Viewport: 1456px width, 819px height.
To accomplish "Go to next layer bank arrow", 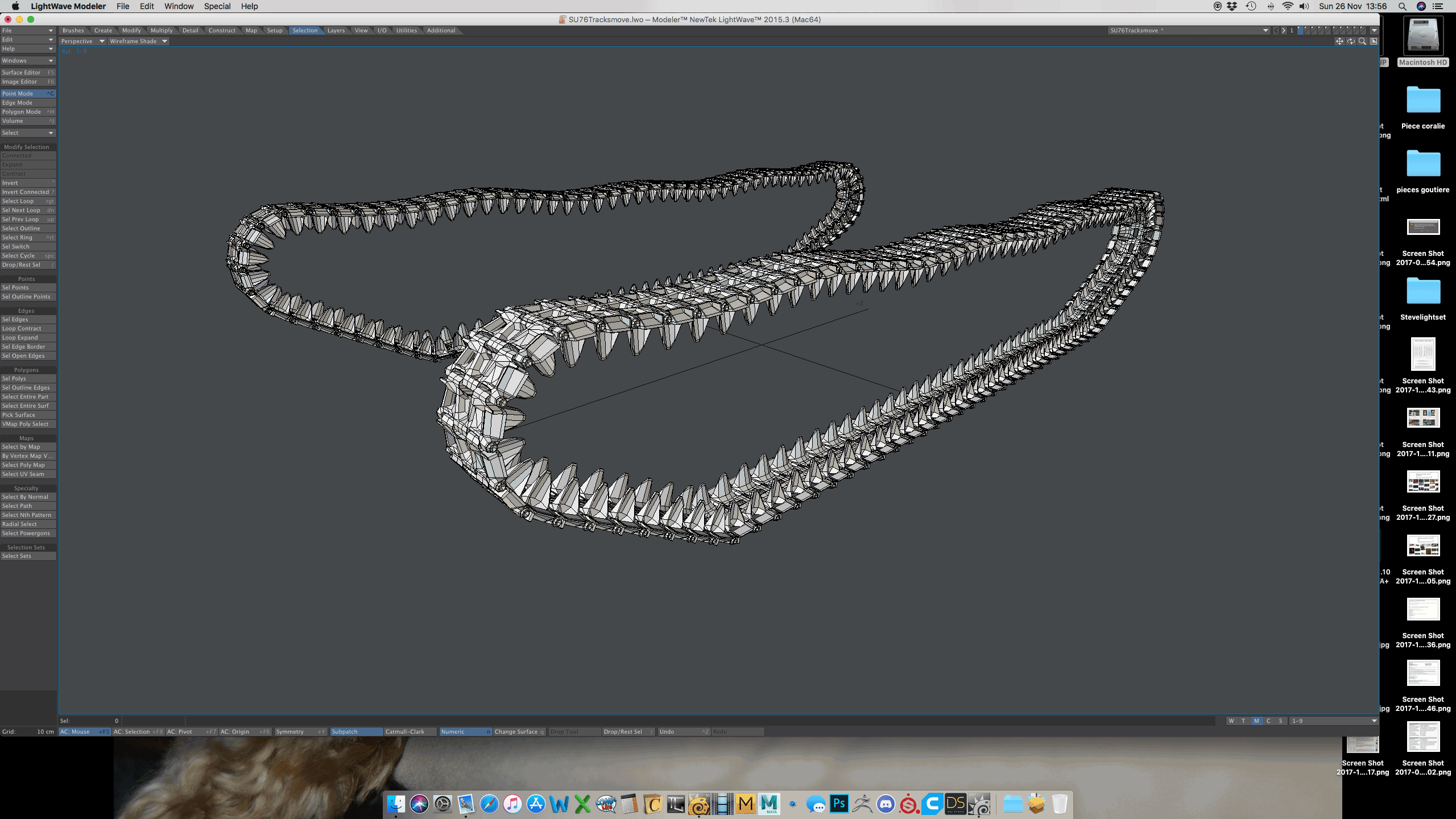I will click(1284, 31).
